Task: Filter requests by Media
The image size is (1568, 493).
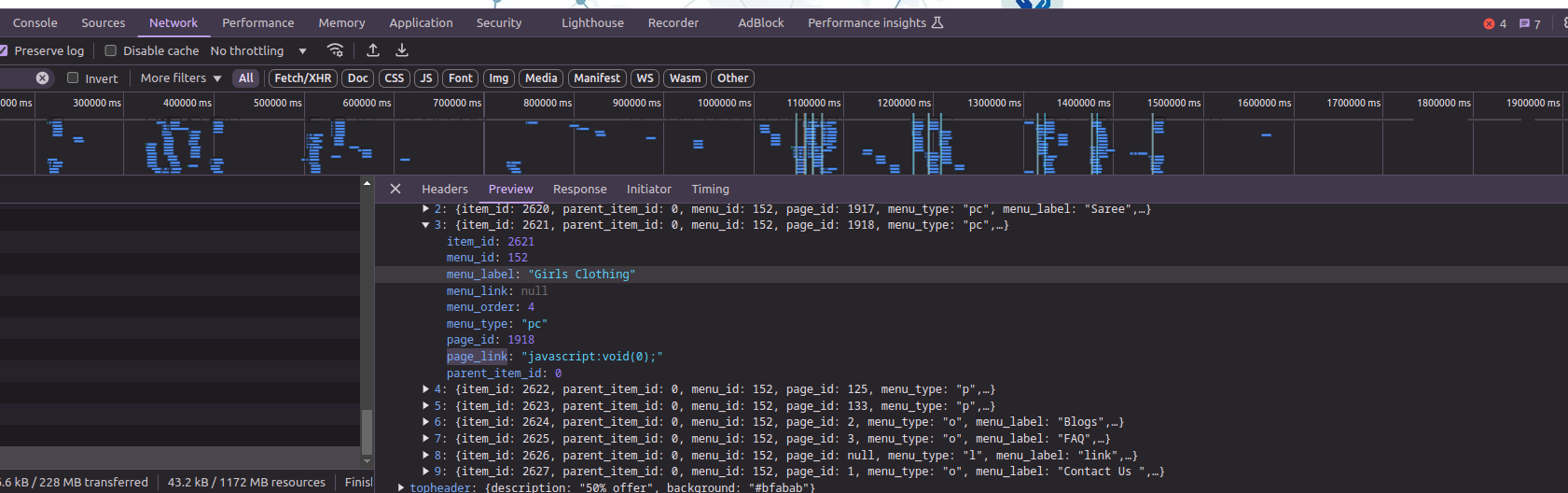Action: (541, 78)
